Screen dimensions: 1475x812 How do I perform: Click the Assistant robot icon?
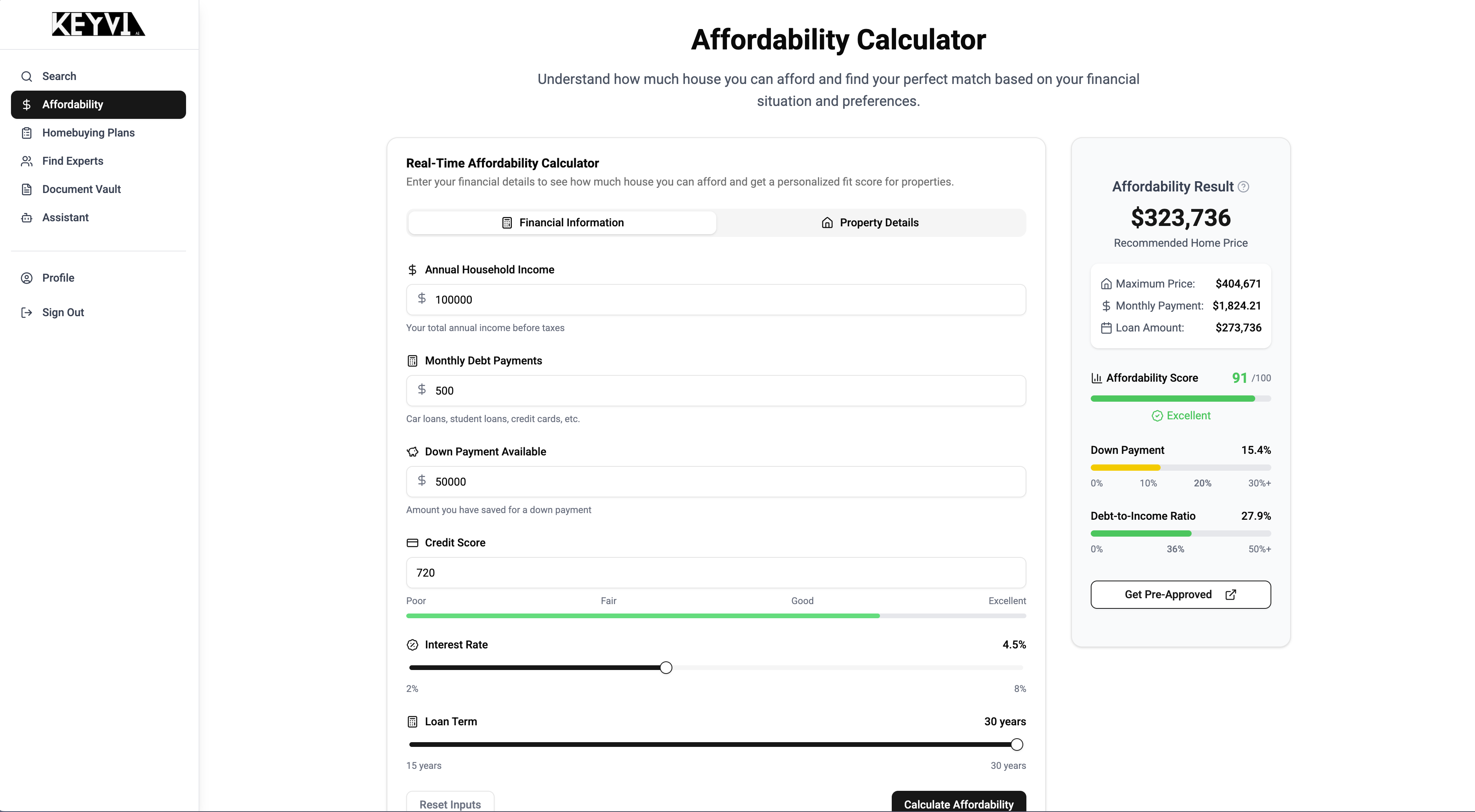click(26, 217)
